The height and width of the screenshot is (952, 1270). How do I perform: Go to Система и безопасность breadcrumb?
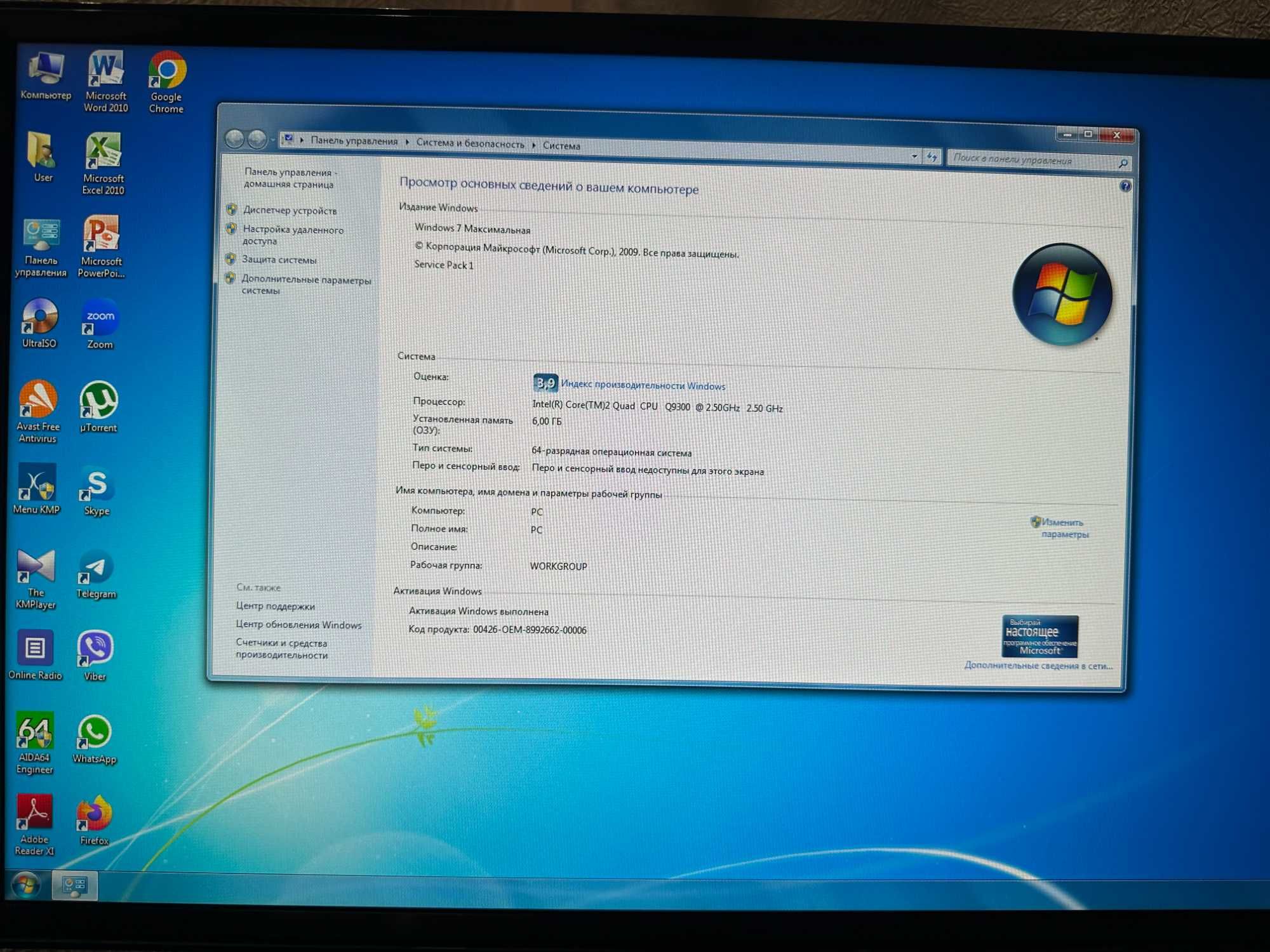pyautogui.click(x=470, y=143)
